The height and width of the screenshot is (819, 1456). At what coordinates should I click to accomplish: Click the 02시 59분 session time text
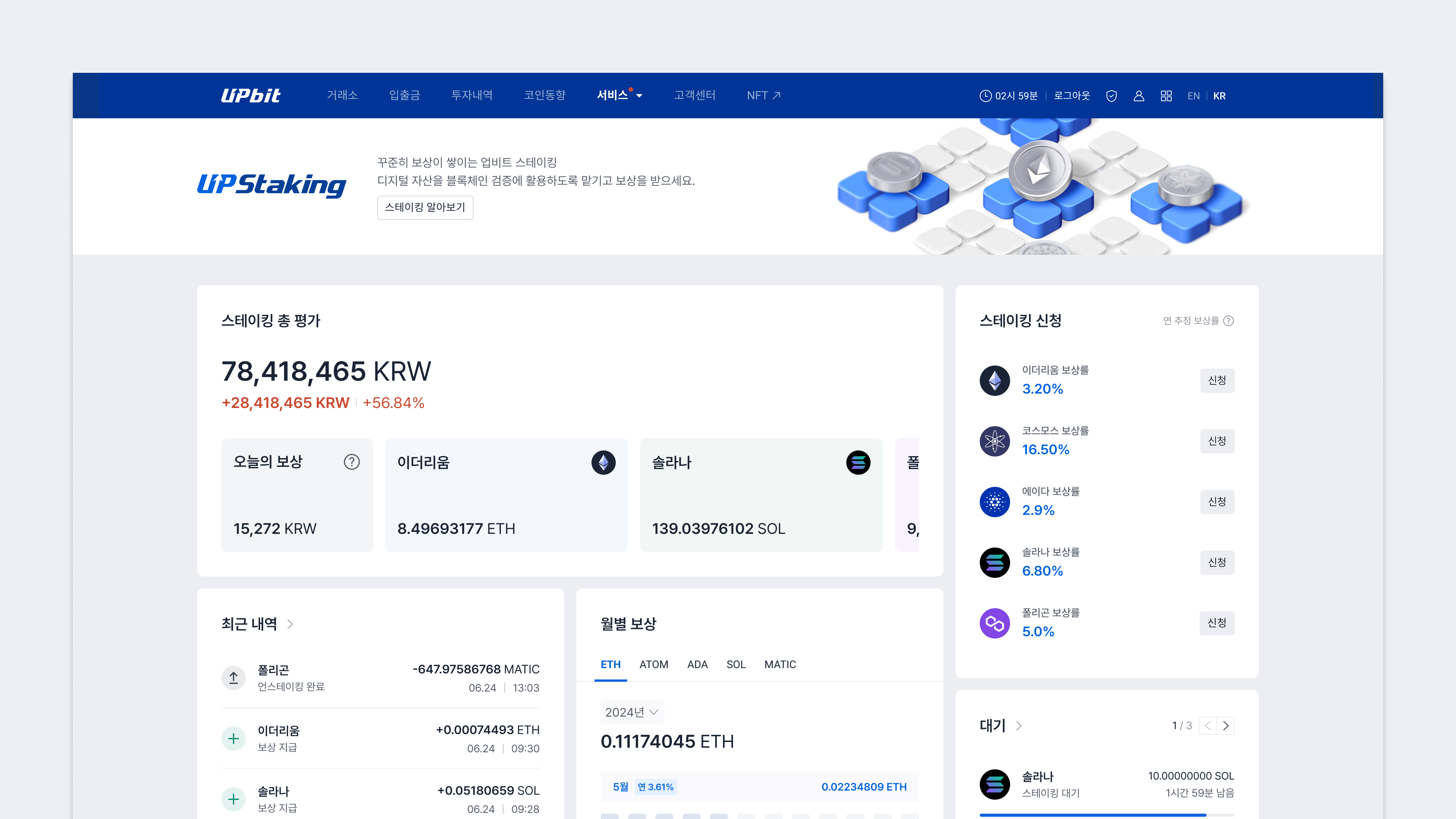point(1016,96)
